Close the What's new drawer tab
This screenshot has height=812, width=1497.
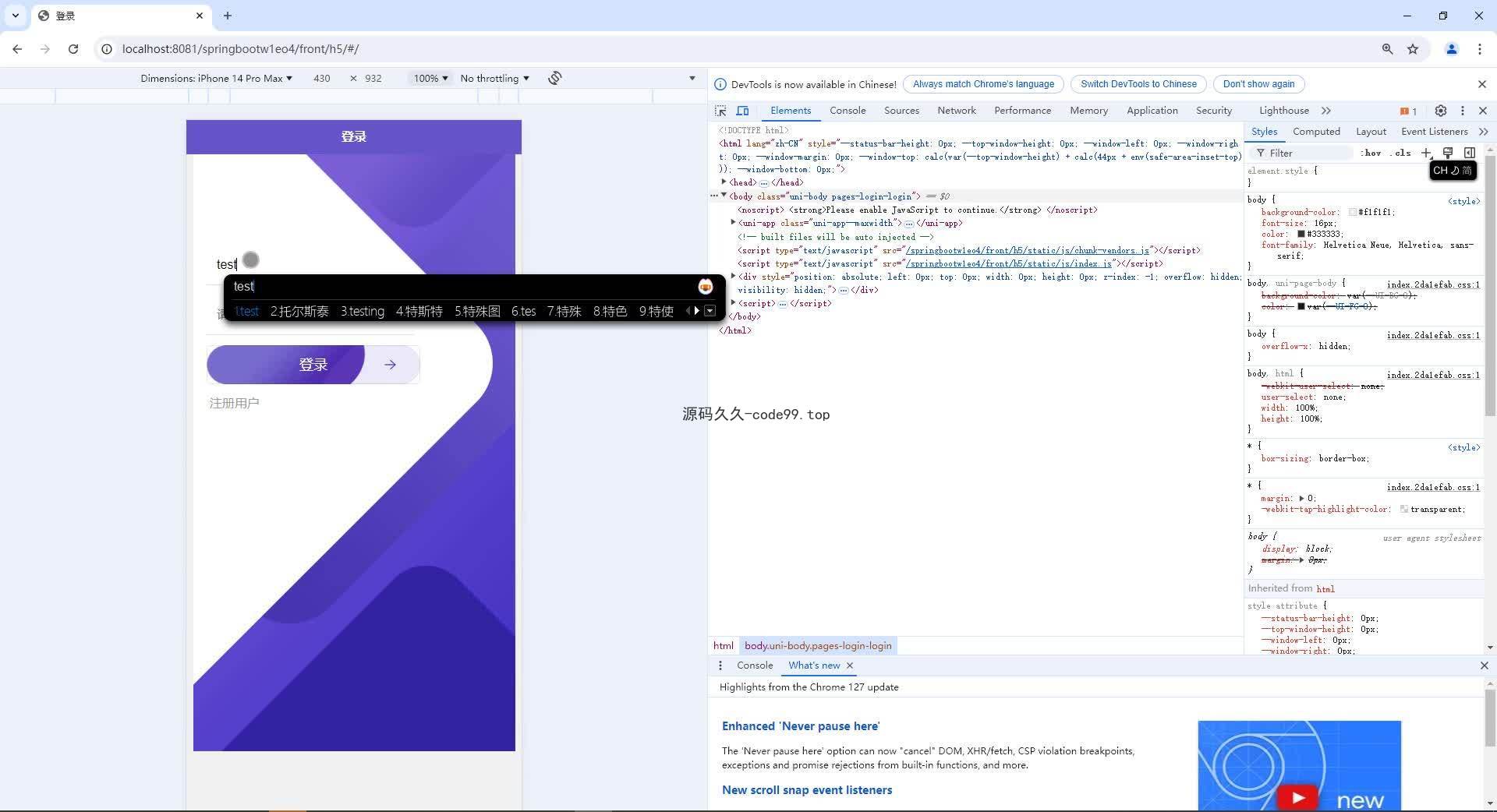click(850, 665)
